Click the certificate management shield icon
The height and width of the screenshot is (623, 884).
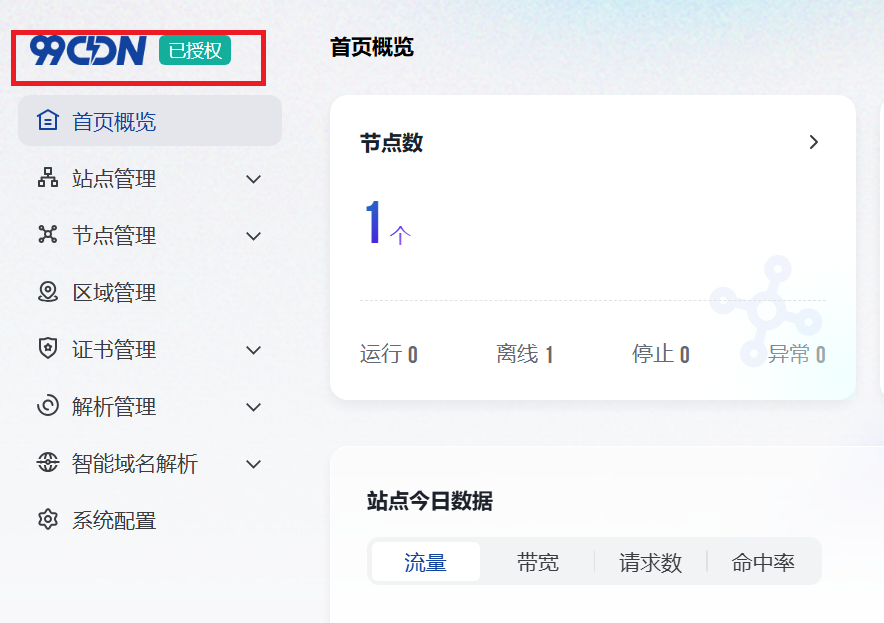(47, 349)
